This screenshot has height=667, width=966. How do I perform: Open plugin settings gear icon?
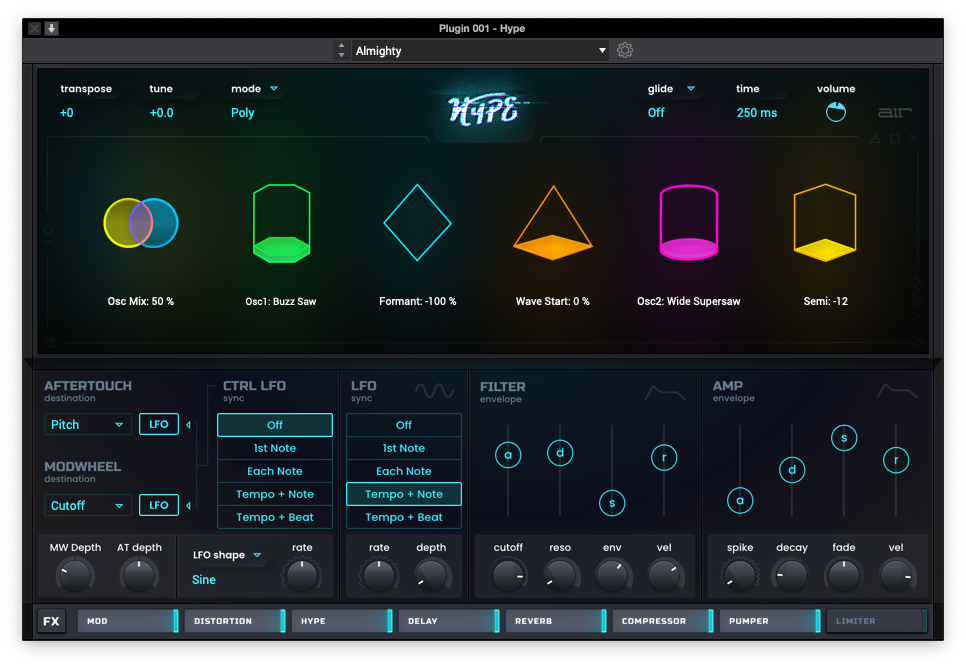click(x=625, y=51)
